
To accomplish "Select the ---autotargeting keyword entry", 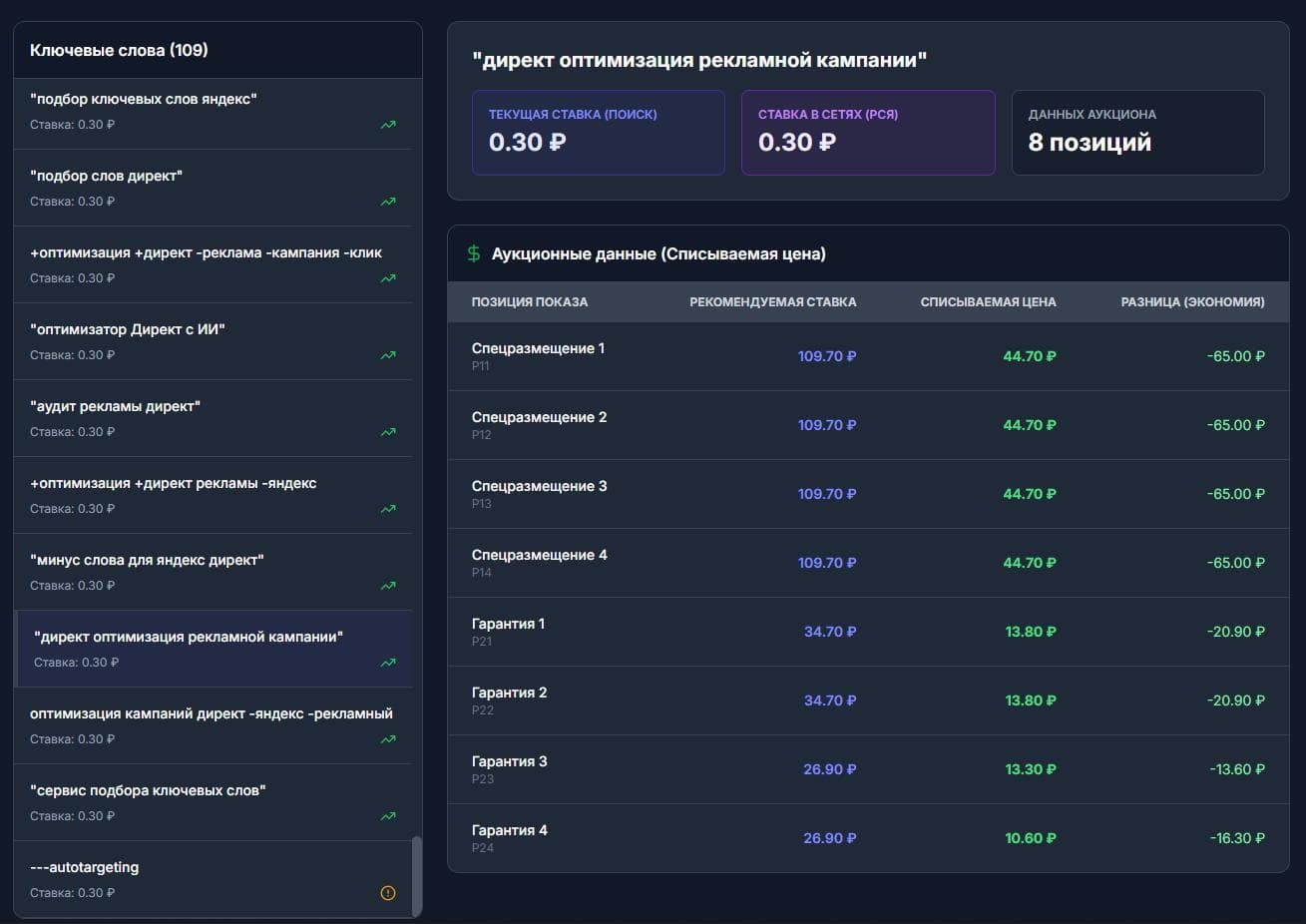I will (213, 879).
